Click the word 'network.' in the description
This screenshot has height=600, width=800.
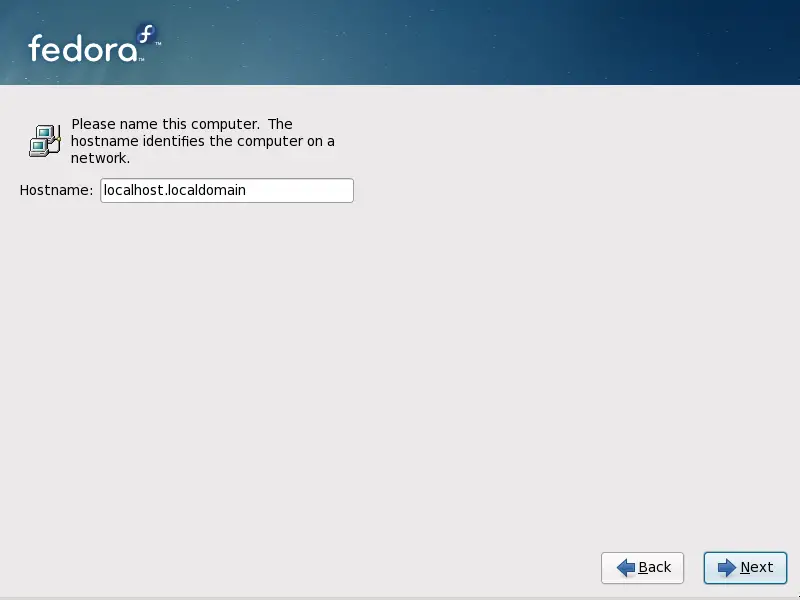pos(100,158)
